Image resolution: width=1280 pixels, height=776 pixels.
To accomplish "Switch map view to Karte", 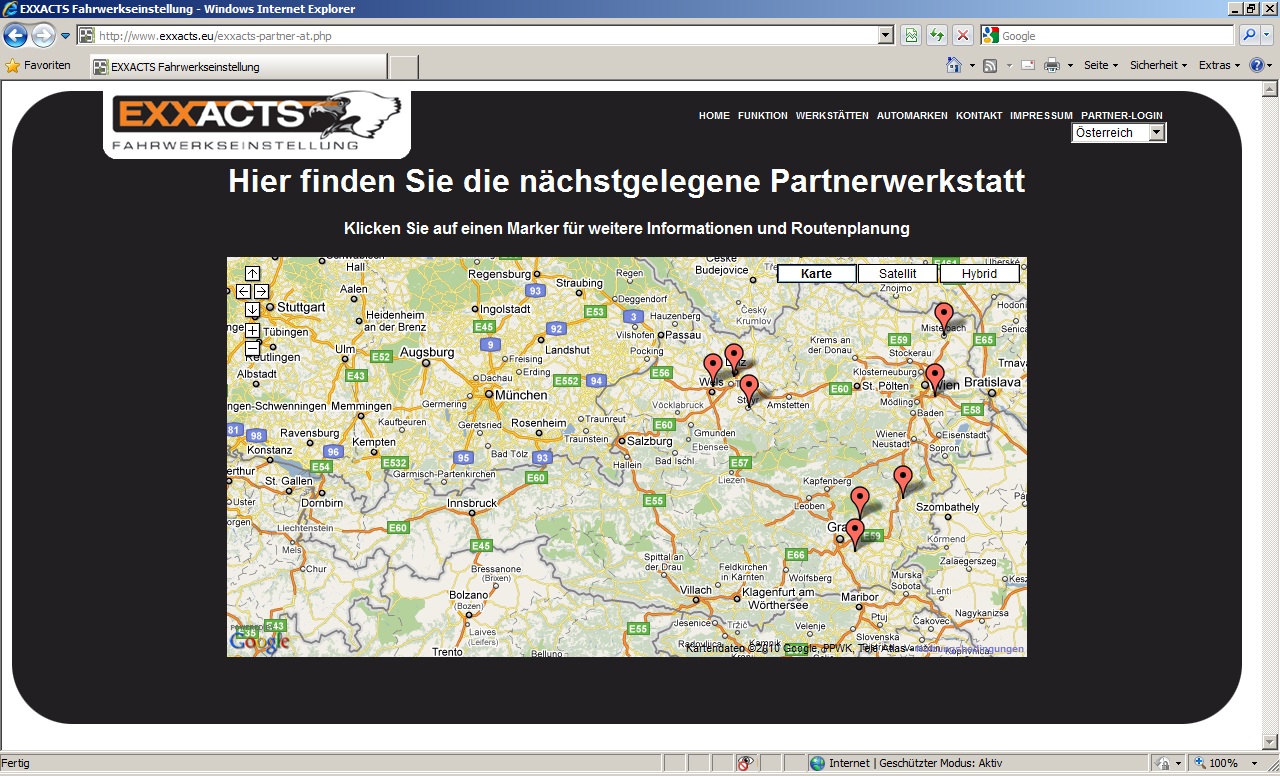I will tap(817, 274).
